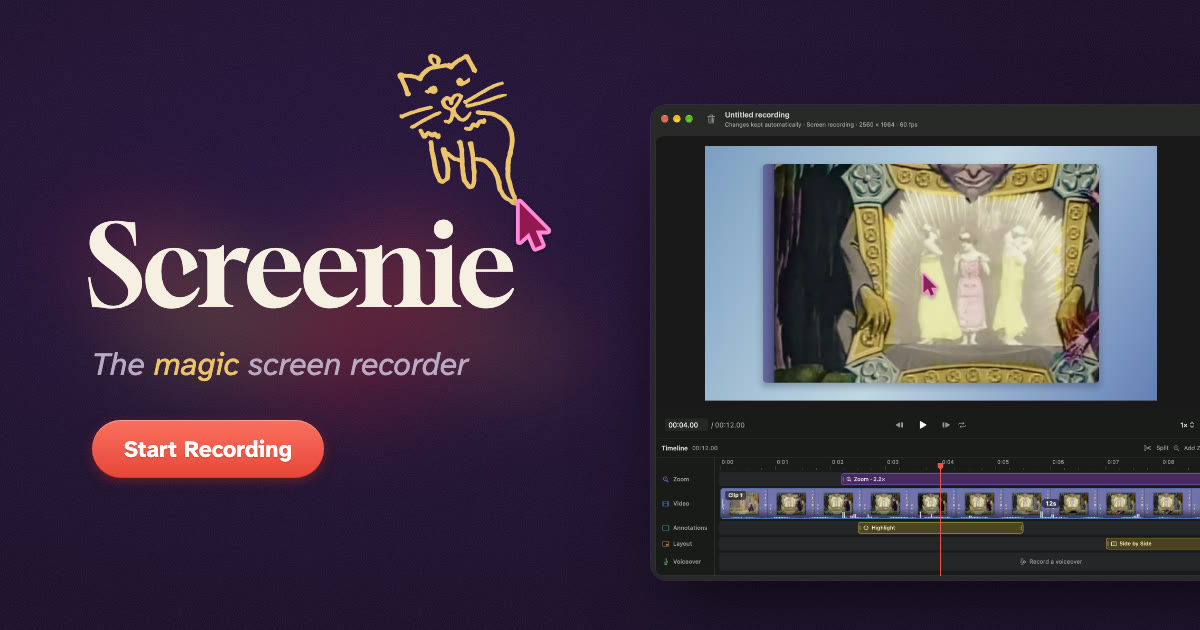
Task: Click the Screenie logo text
Action: 301,265
